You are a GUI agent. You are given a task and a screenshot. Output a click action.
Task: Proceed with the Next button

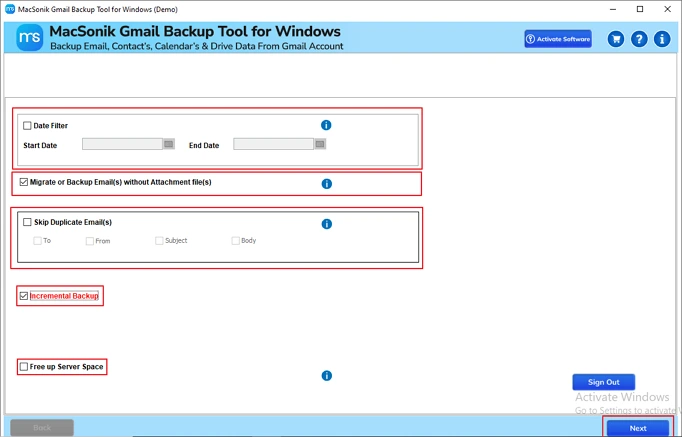638,428
